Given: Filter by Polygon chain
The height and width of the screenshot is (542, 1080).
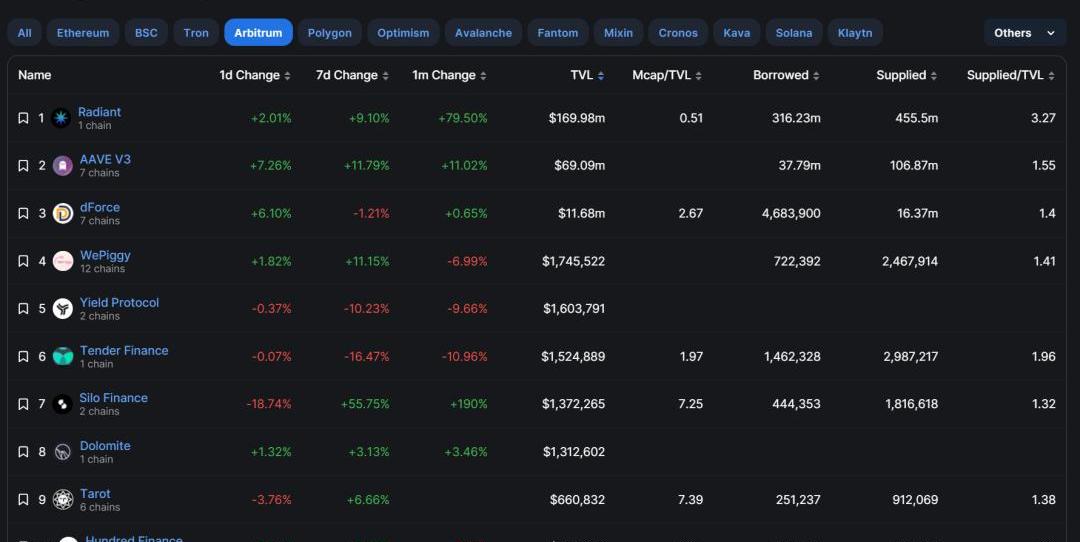Looking at the screenshot, I should (x=329, y=32).
